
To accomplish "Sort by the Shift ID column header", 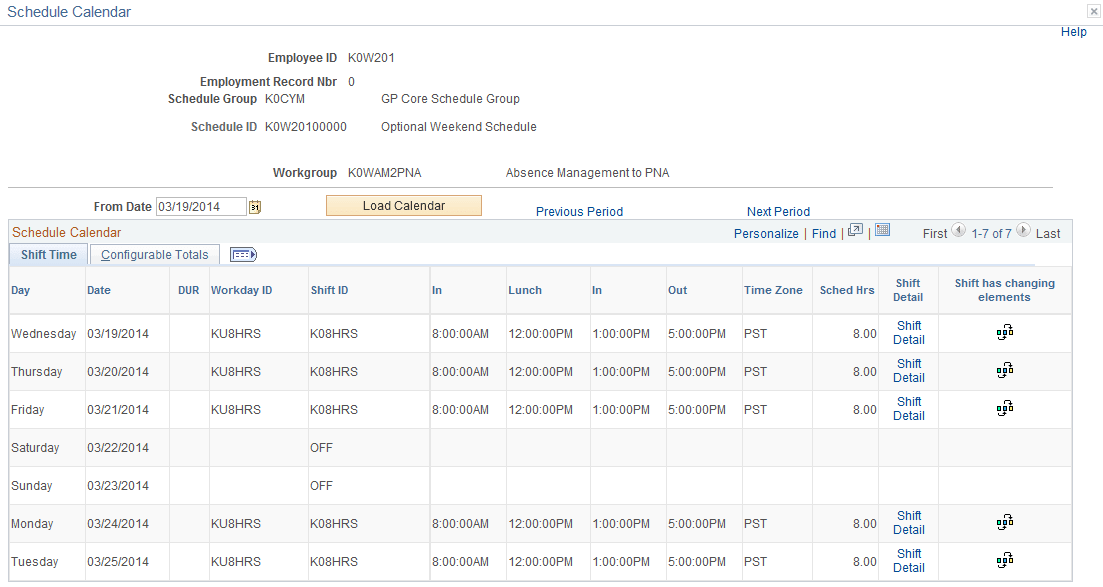I will (x=329, y=290).
